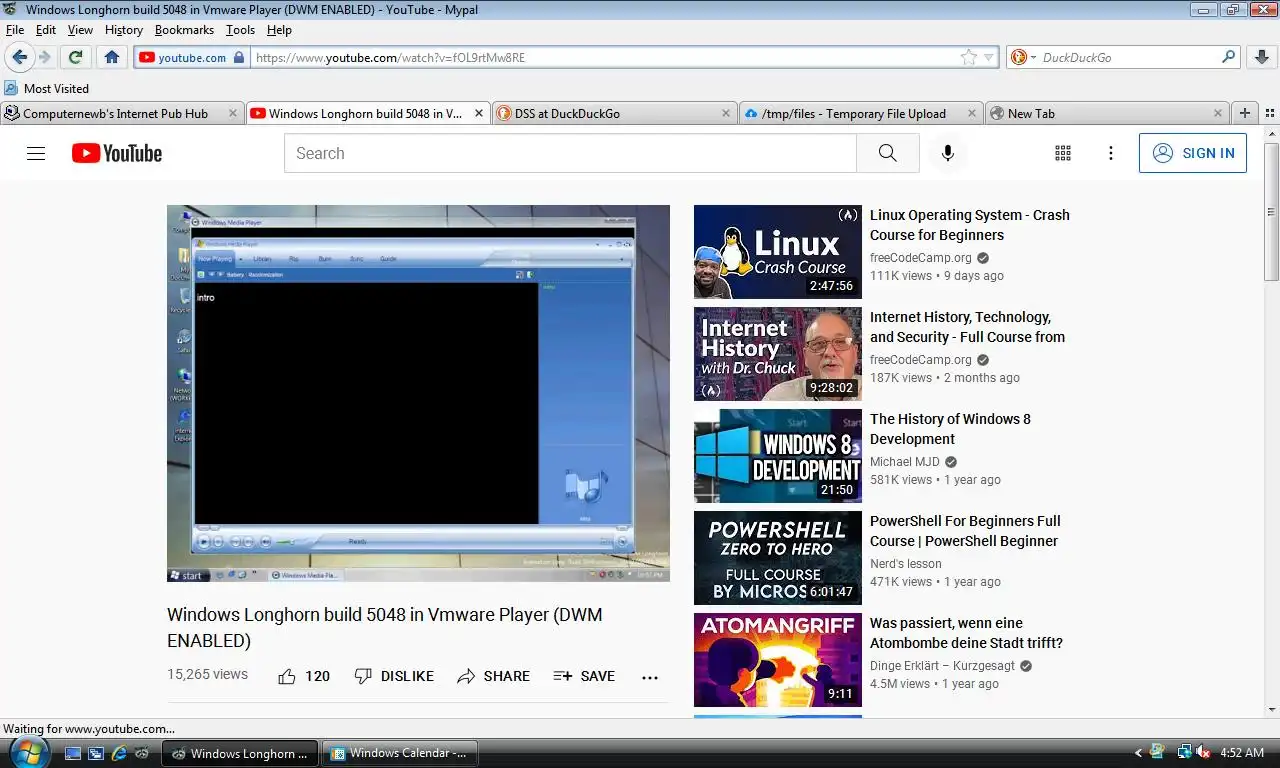The height and width of the screenshot is (768, 1280).
Task: Switch to the New Tab tab
Action: click(x=1107, y=113)
